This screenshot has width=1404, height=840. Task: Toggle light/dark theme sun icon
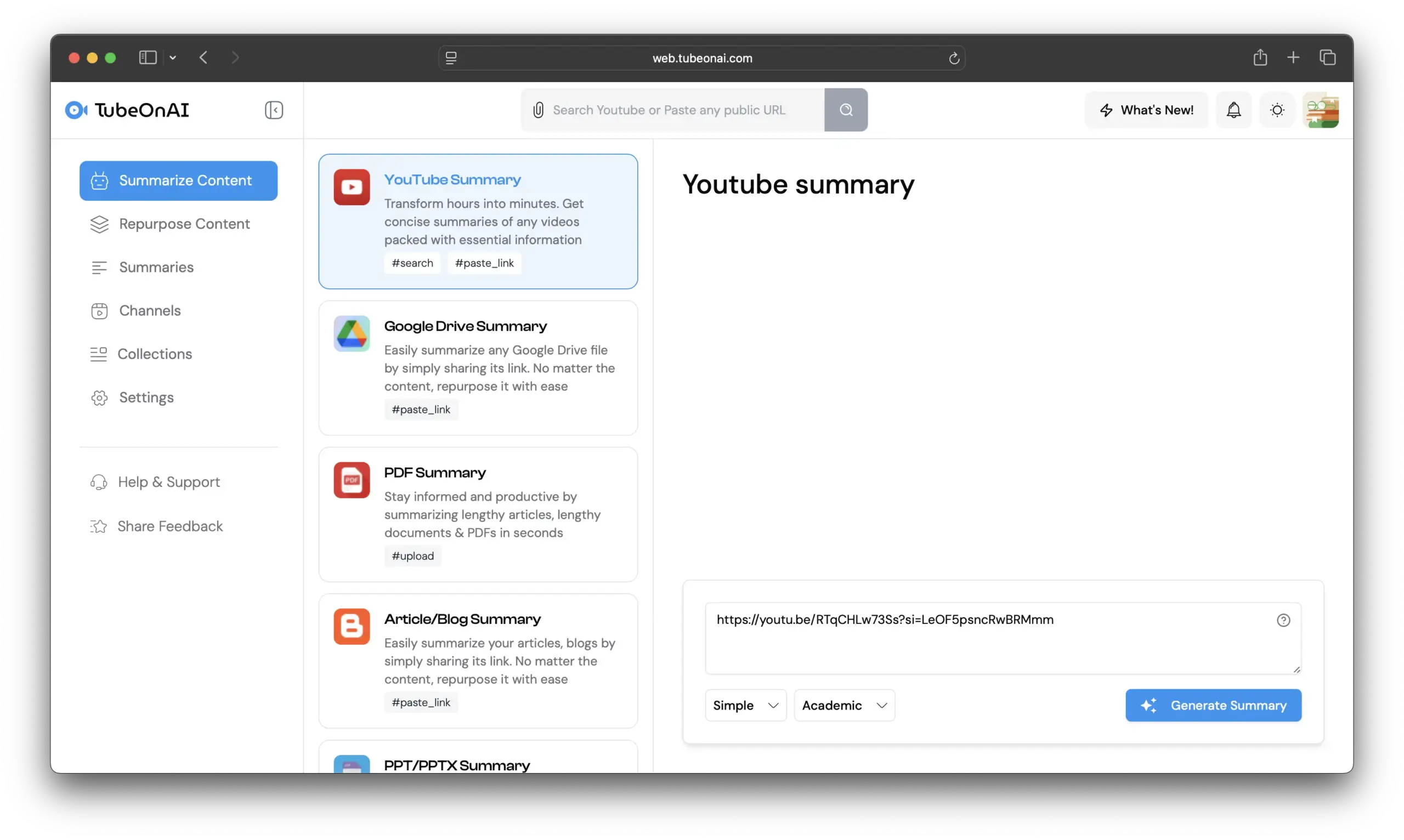1277,110
